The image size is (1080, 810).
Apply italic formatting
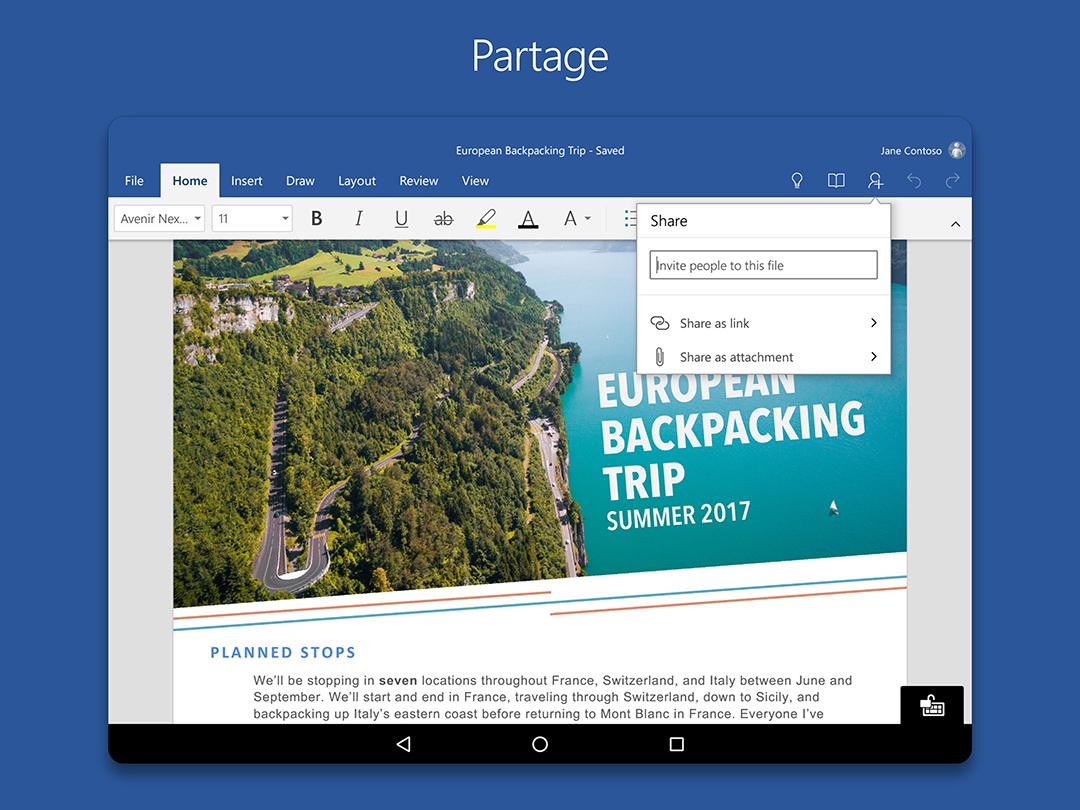[359, 218]
